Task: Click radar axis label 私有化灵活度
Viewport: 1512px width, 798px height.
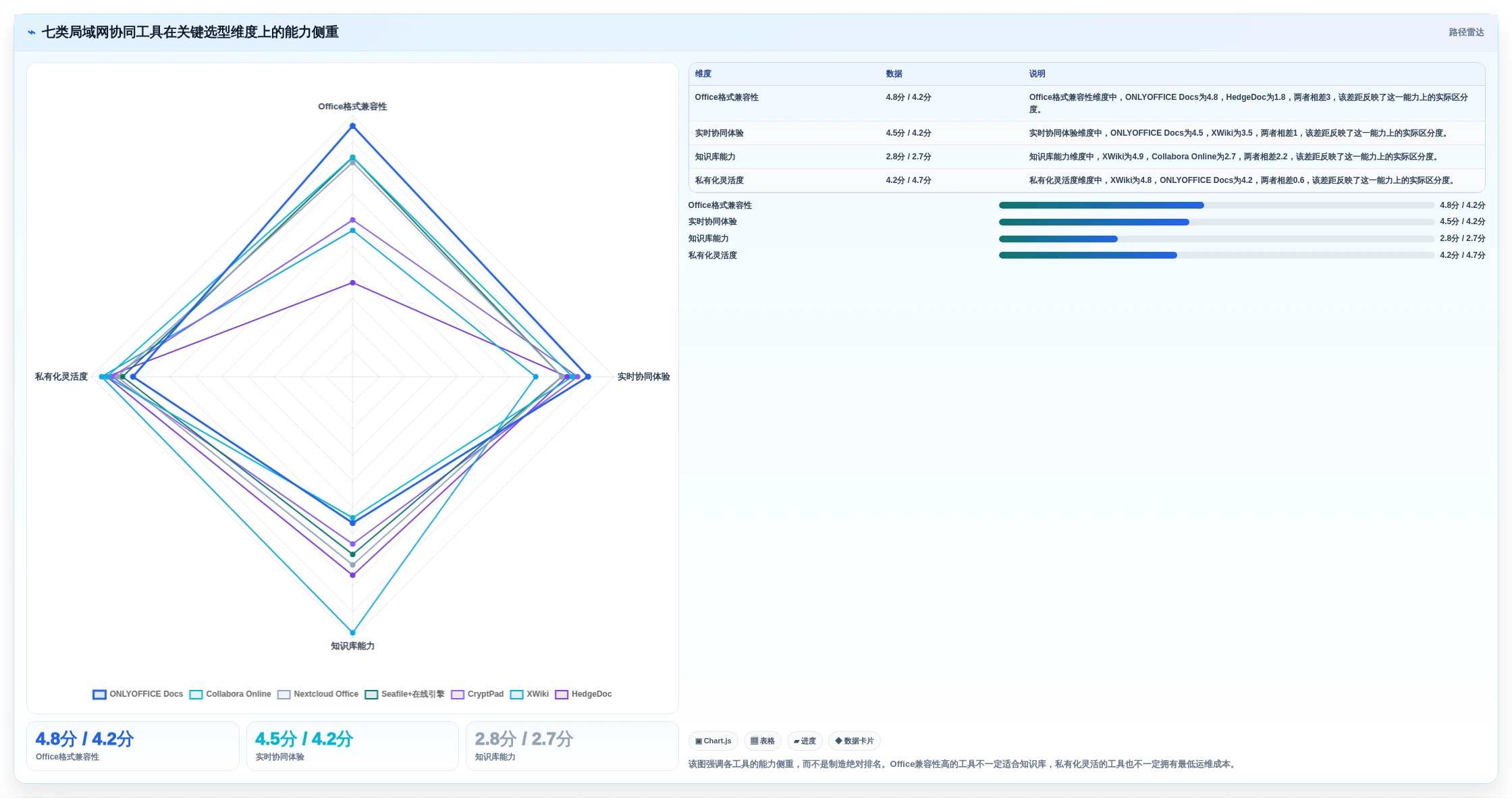Action: point(61,377)
